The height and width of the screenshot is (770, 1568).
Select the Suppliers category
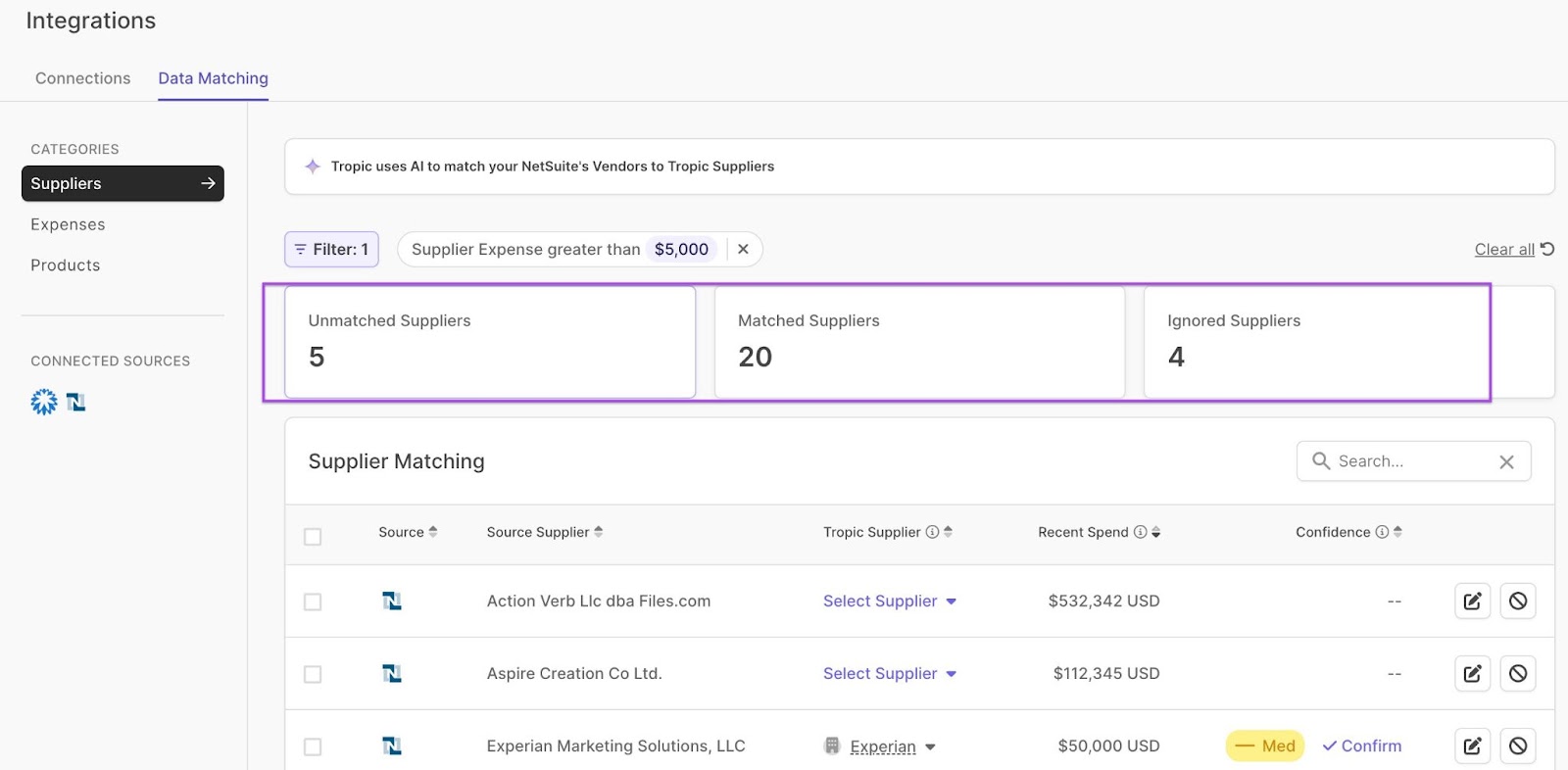point(122,183)
